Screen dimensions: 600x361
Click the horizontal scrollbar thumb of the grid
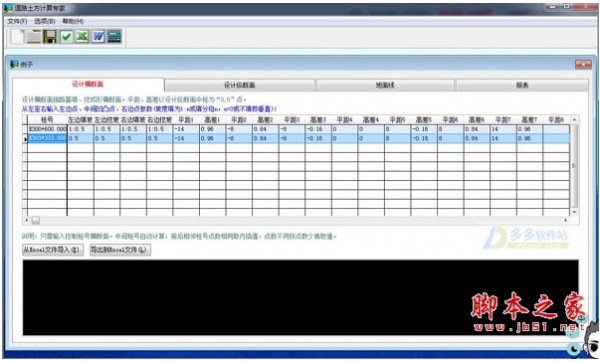36,220
